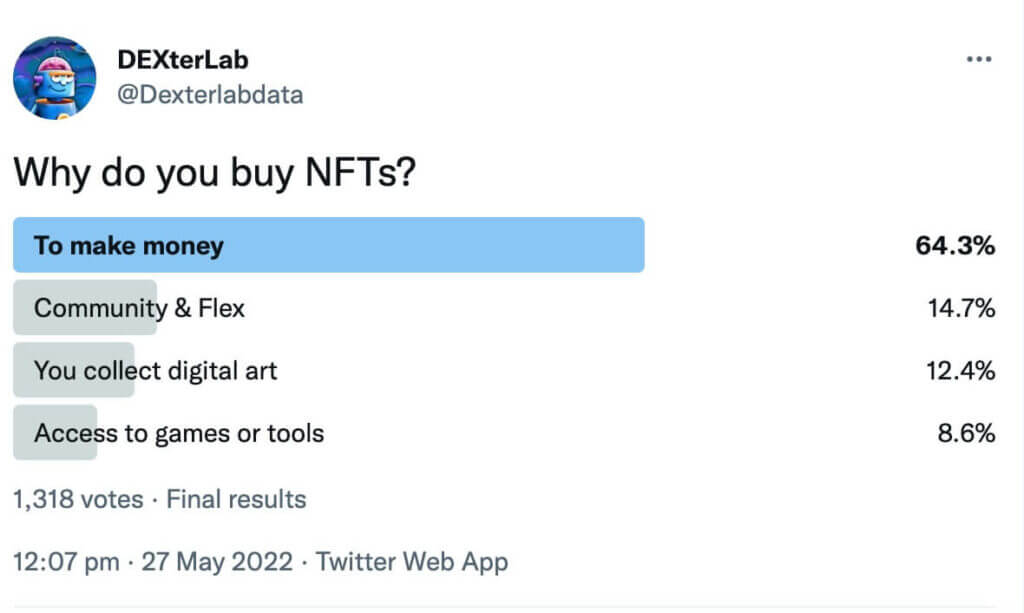Click the 64.3% result percentage

point(955,245)
